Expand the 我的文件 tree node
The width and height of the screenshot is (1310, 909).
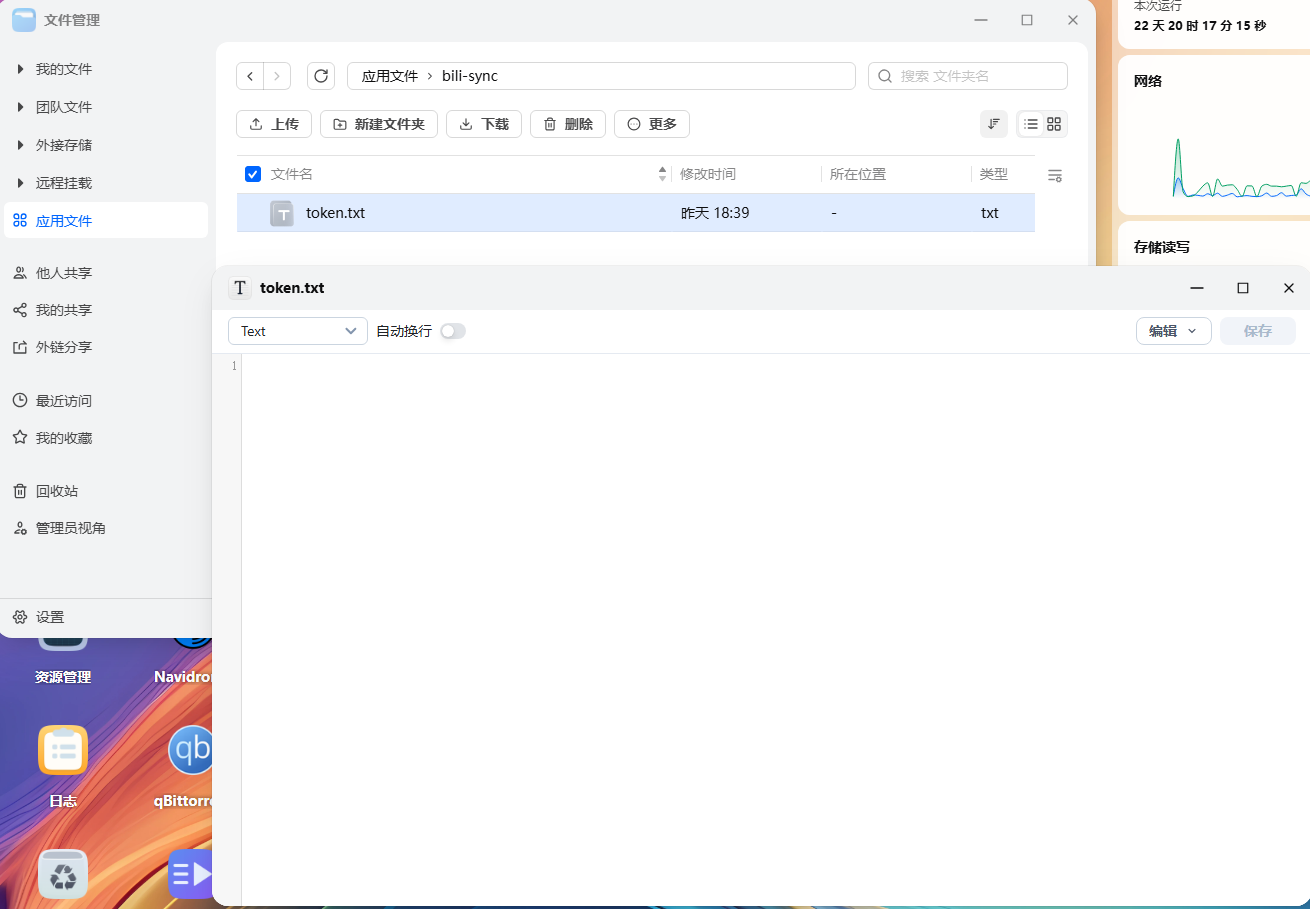21,69
